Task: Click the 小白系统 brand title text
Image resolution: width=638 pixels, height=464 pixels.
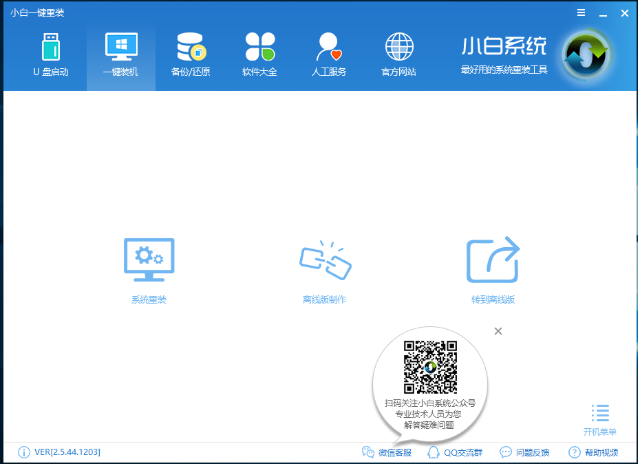Action: tap(504, 46)
